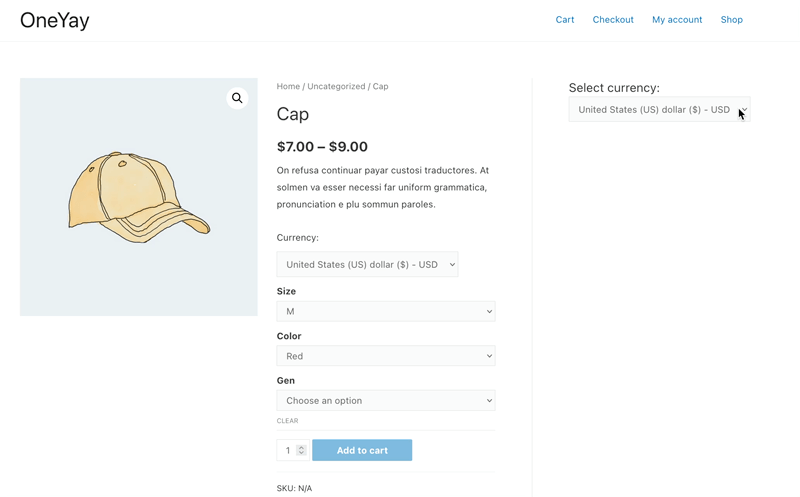
Task: Increase quantity with the stepper up arrow
Action: tap(301, 447)
